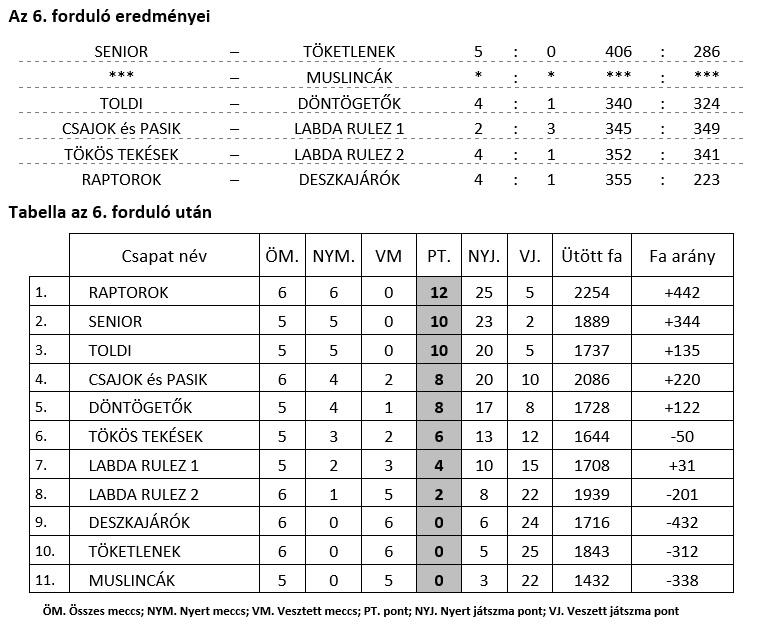The image size is (757, 629).
Task: Click the 'NYM.' column header
Action: click(x=334, y=256)
